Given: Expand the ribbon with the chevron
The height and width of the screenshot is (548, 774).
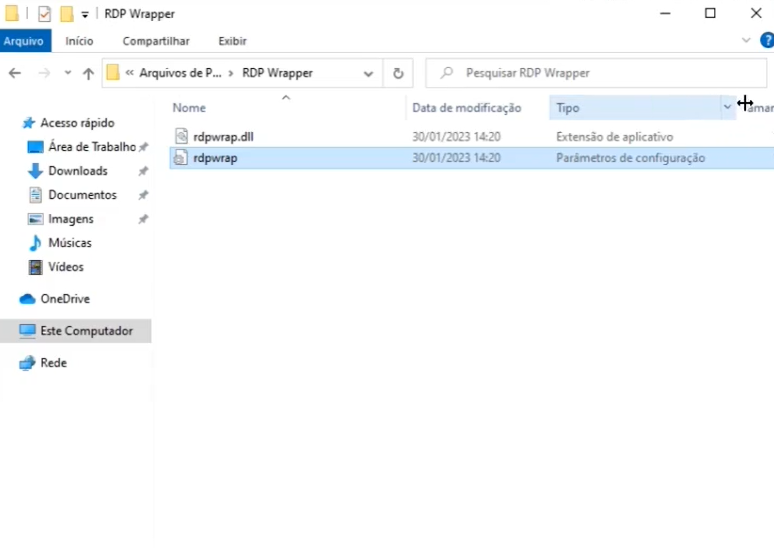Looking at the screenshot, I should click(x=746, y=40).
